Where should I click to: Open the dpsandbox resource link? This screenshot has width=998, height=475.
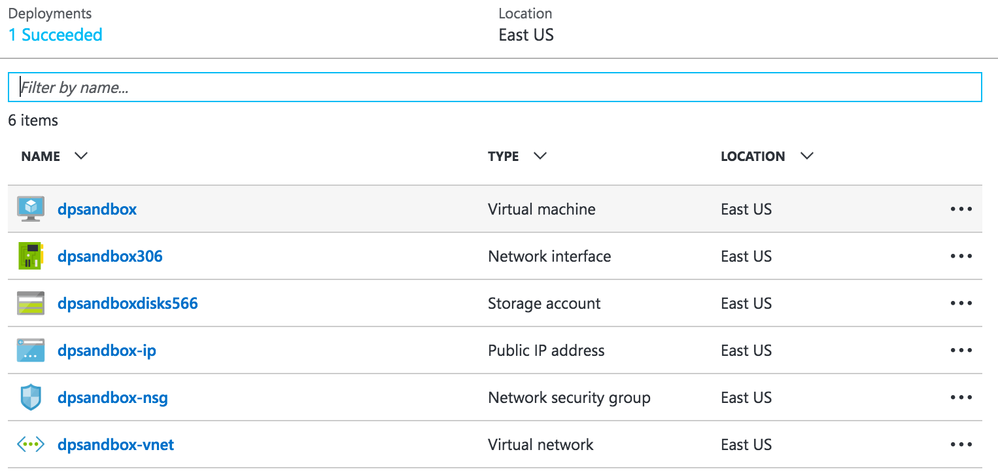click(x=97, y=209)
